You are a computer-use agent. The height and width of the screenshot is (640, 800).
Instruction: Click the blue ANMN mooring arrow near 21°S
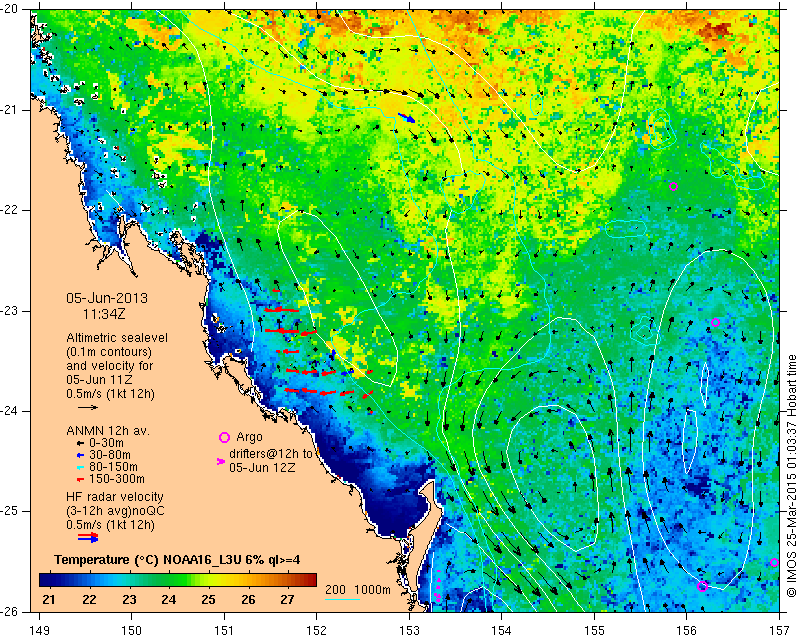point(407,118)
